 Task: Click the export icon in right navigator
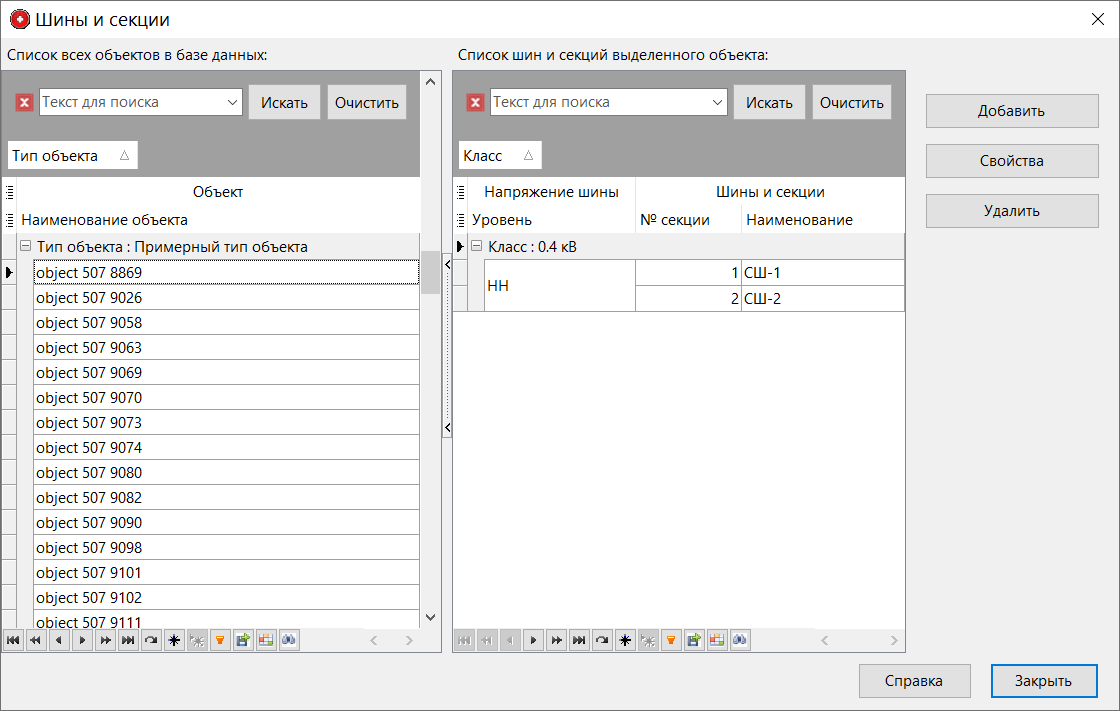(x=694, y=640)
